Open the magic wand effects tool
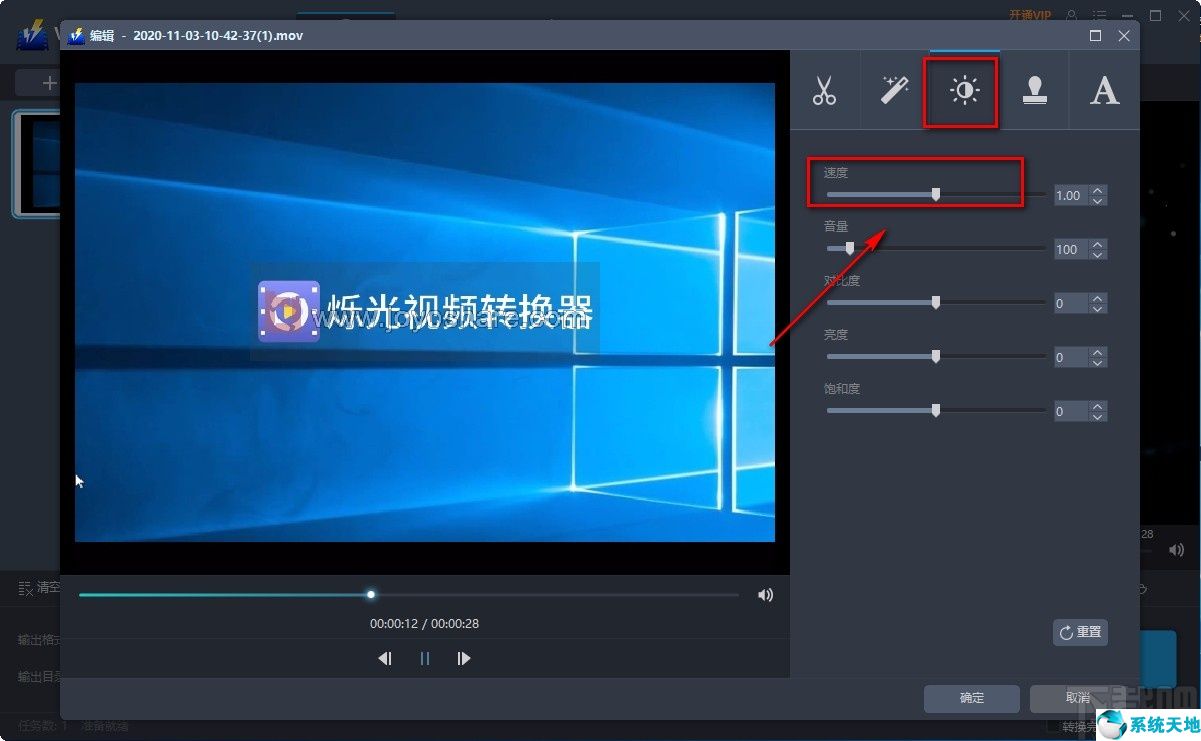The width and height of the screenshot is (1201, 741). tap(893, 91)
